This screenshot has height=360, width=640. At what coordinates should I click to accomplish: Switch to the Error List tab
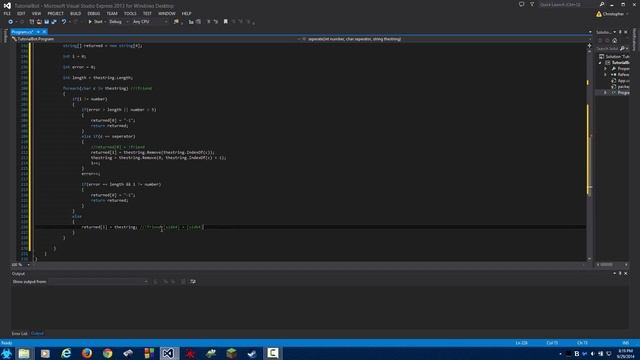click(20, 333)
